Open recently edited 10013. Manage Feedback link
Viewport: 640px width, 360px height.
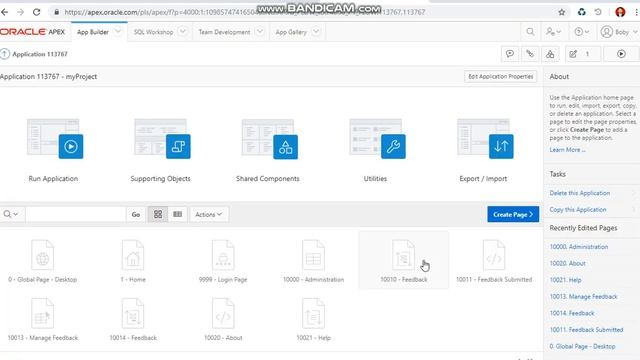coord(583,297)
